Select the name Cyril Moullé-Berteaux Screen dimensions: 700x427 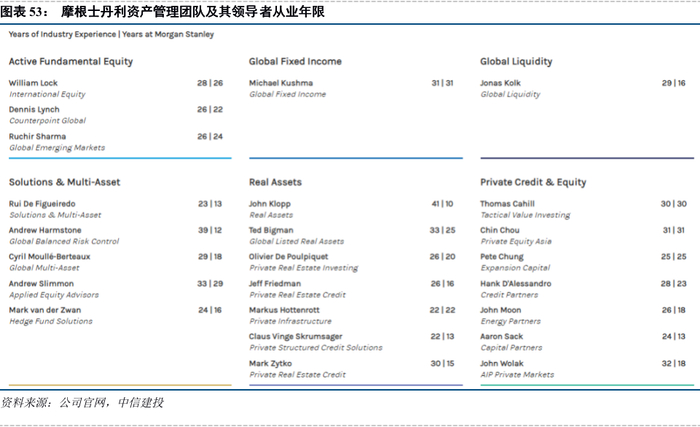pyautogui.click(x=49, y=257)
